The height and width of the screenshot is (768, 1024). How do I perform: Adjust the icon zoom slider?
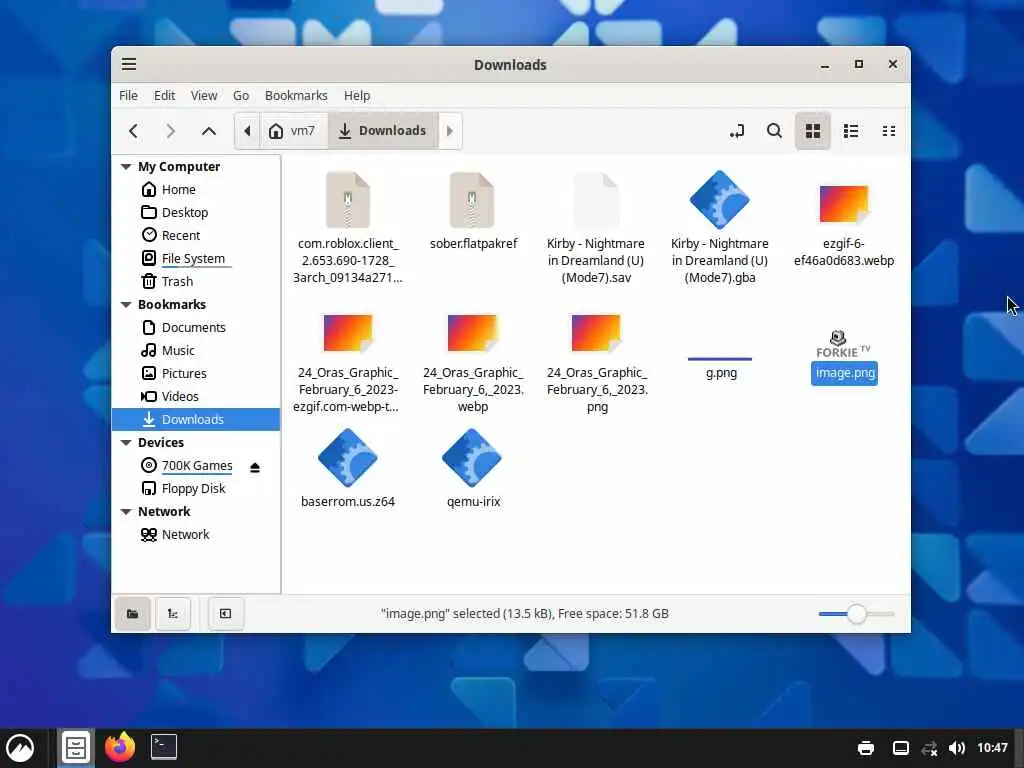856,613
